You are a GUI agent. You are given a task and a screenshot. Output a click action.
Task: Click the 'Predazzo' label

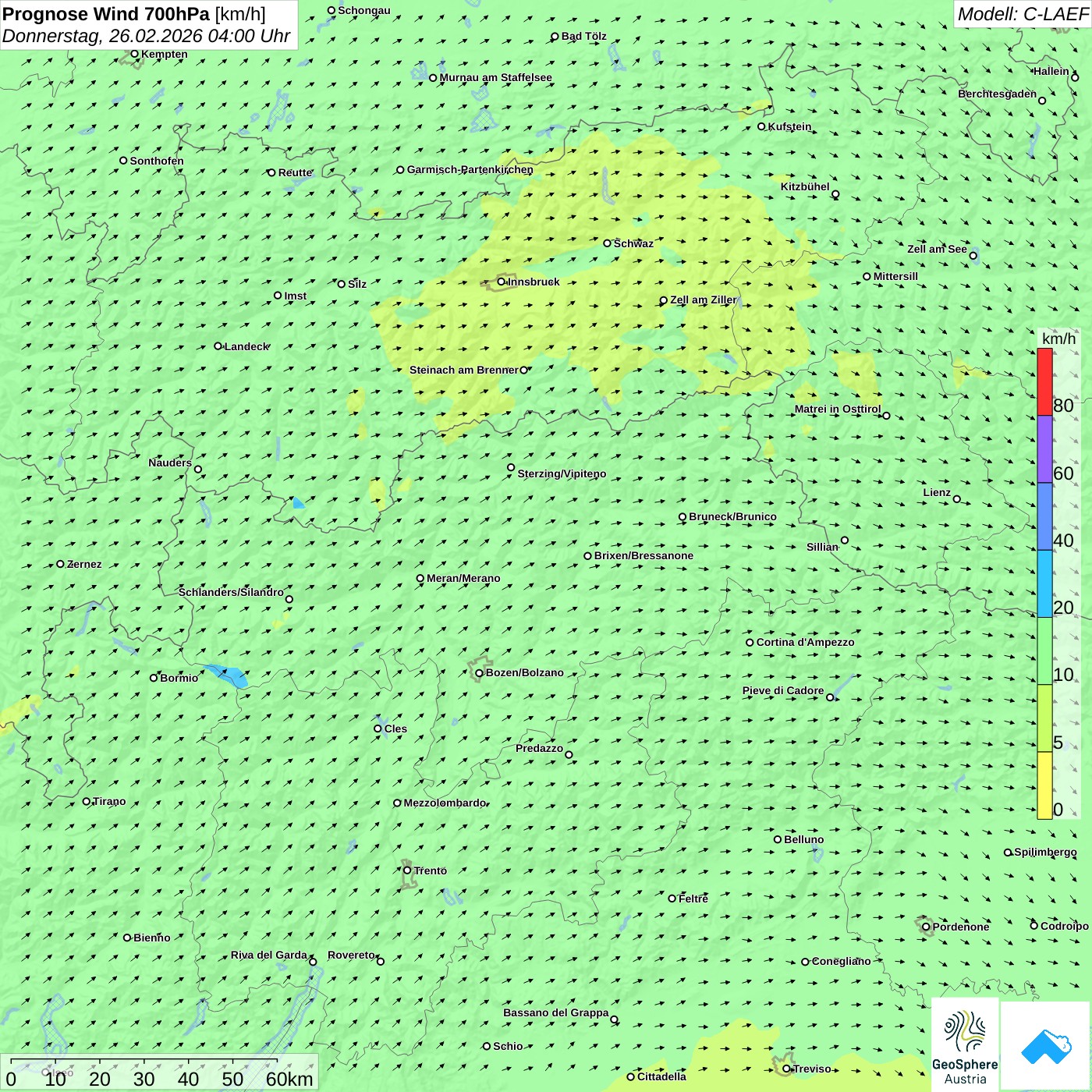click(x=539, y=748)
